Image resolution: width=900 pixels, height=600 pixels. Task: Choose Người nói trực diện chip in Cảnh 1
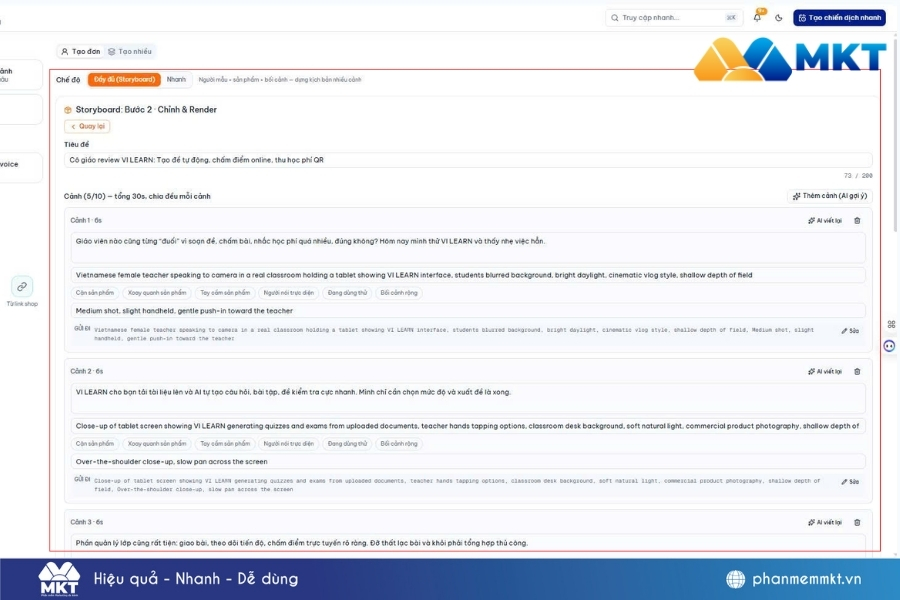[x=289, y=293]
